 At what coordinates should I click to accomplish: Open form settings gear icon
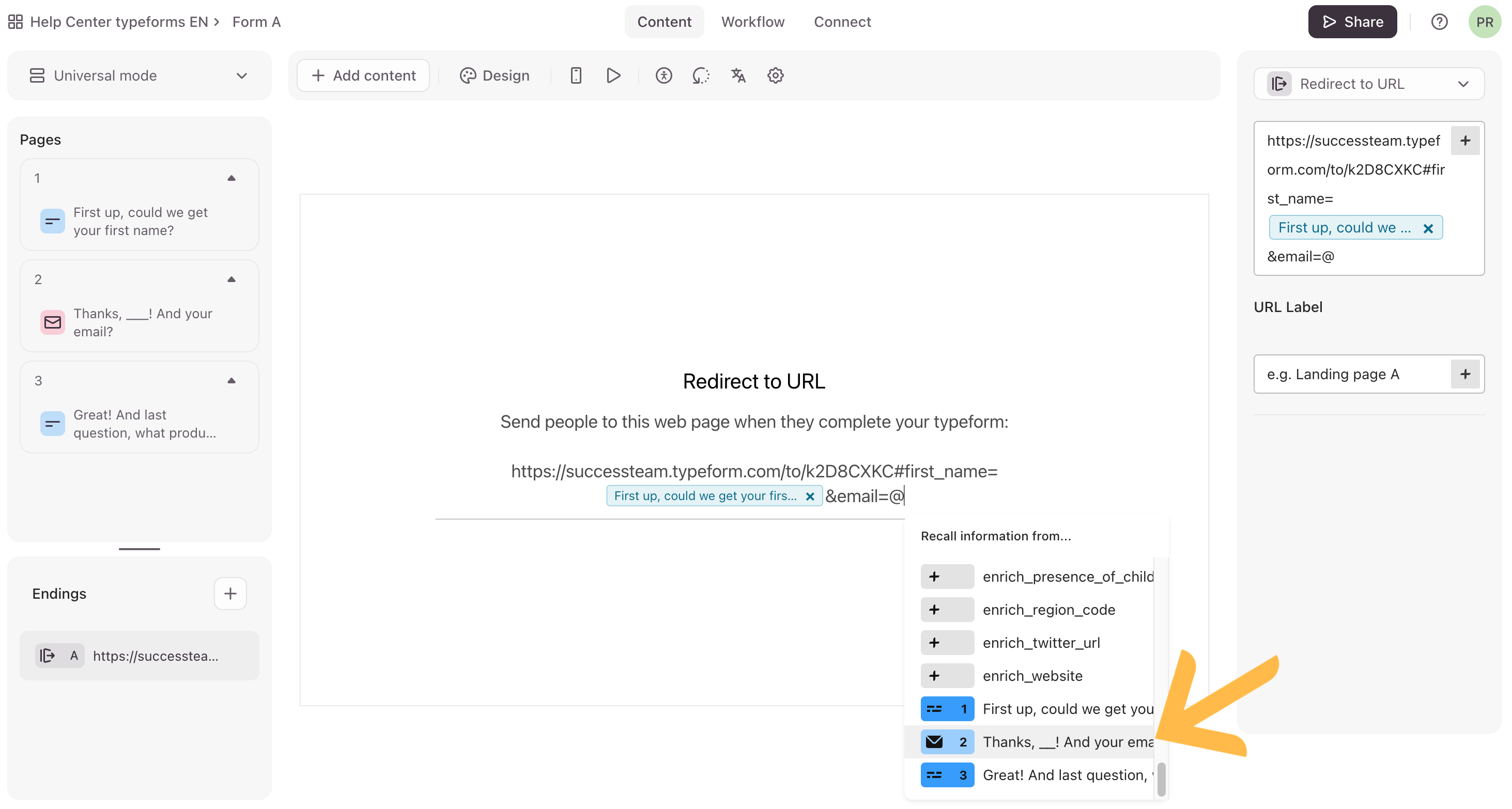pos(775,75)
